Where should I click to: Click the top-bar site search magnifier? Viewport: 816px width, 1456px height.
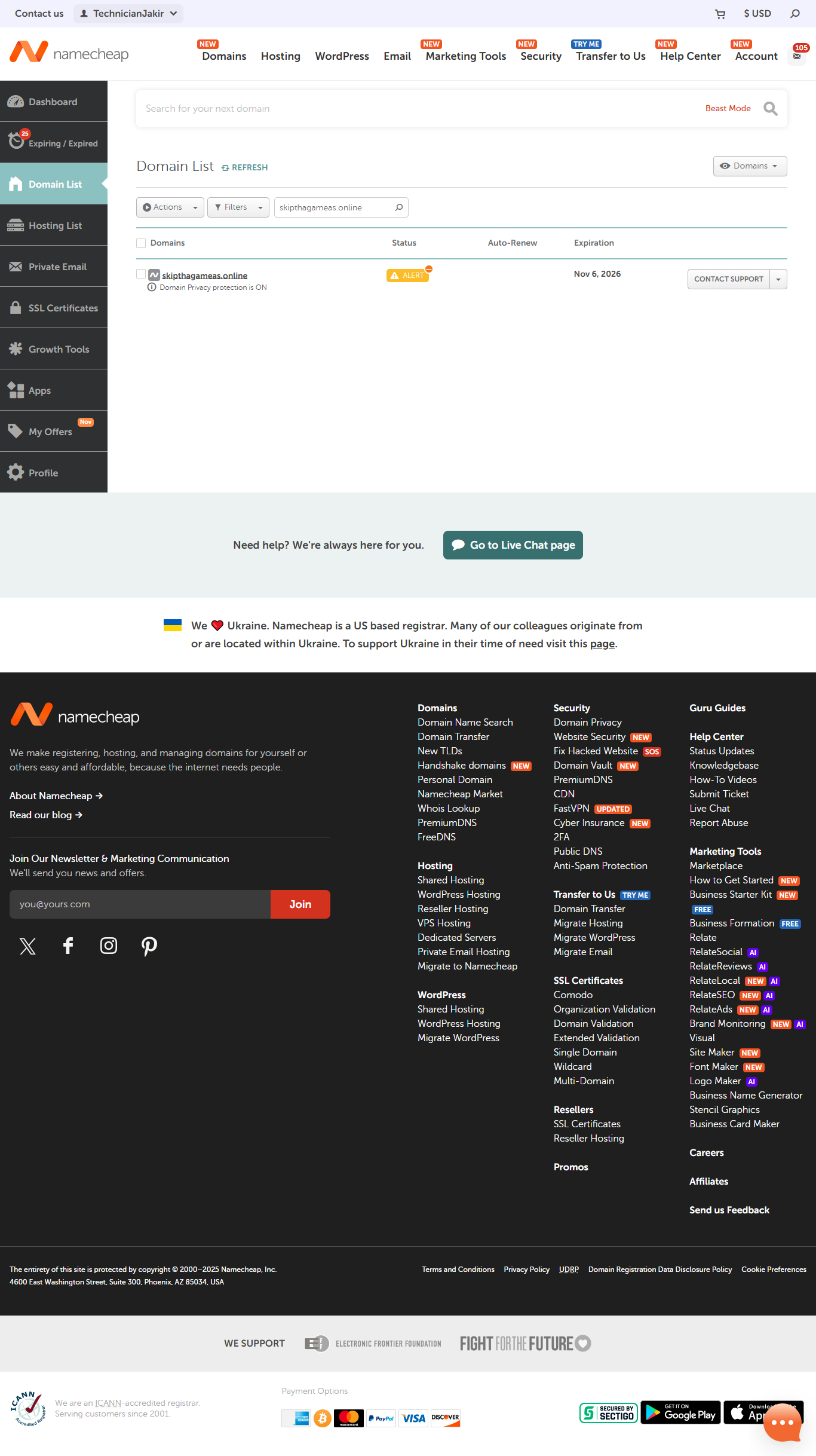[794, 14]
